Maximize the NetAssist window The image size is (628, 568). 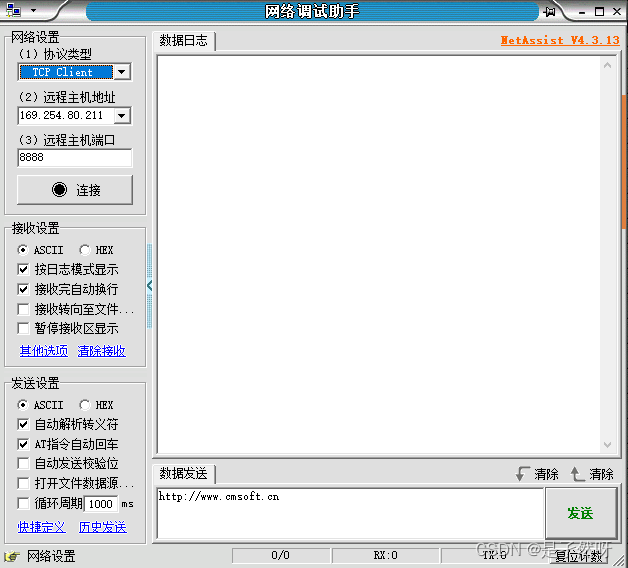coord(600,12)
